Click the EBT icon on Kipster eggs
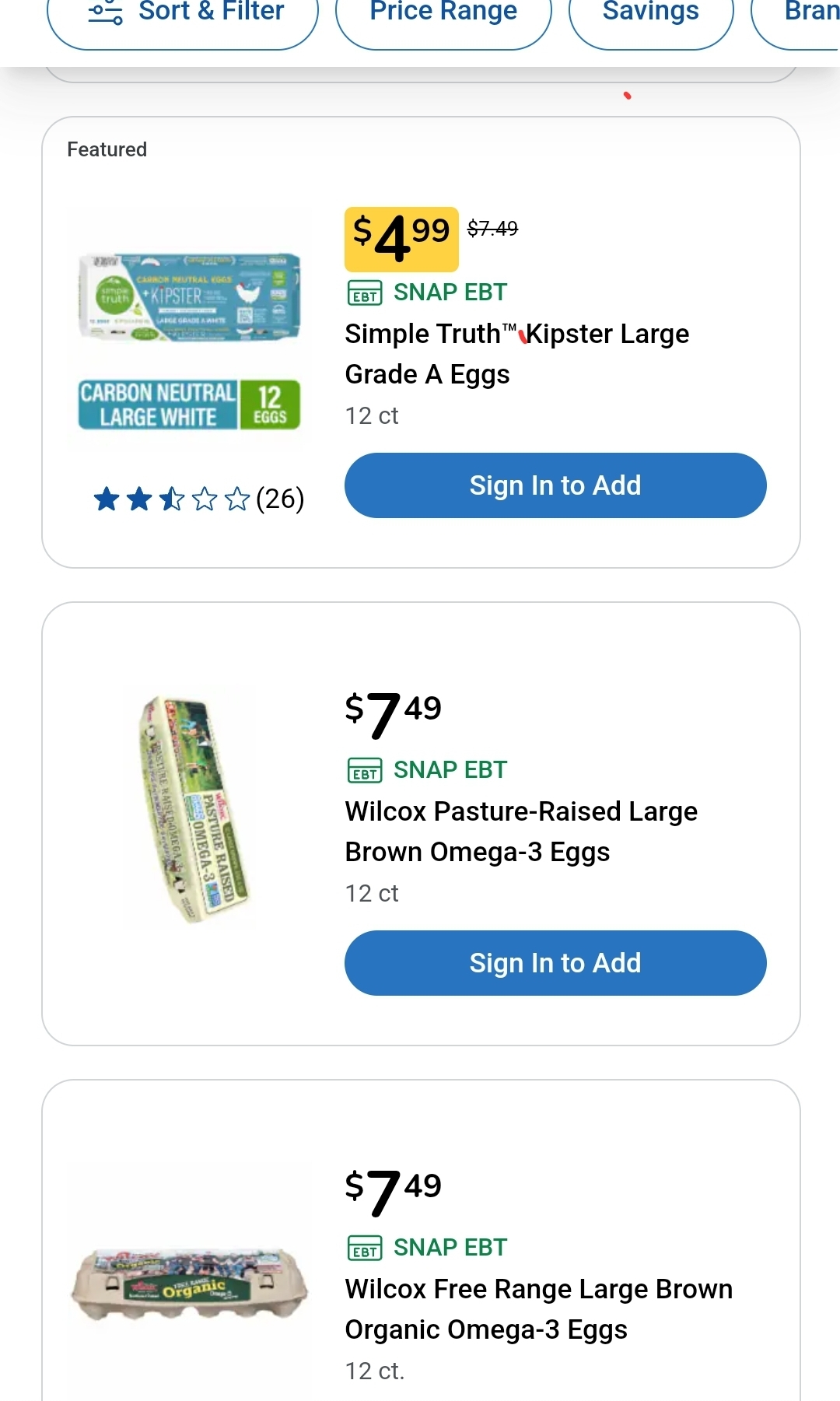The image size is (840, 1401). 365,293
